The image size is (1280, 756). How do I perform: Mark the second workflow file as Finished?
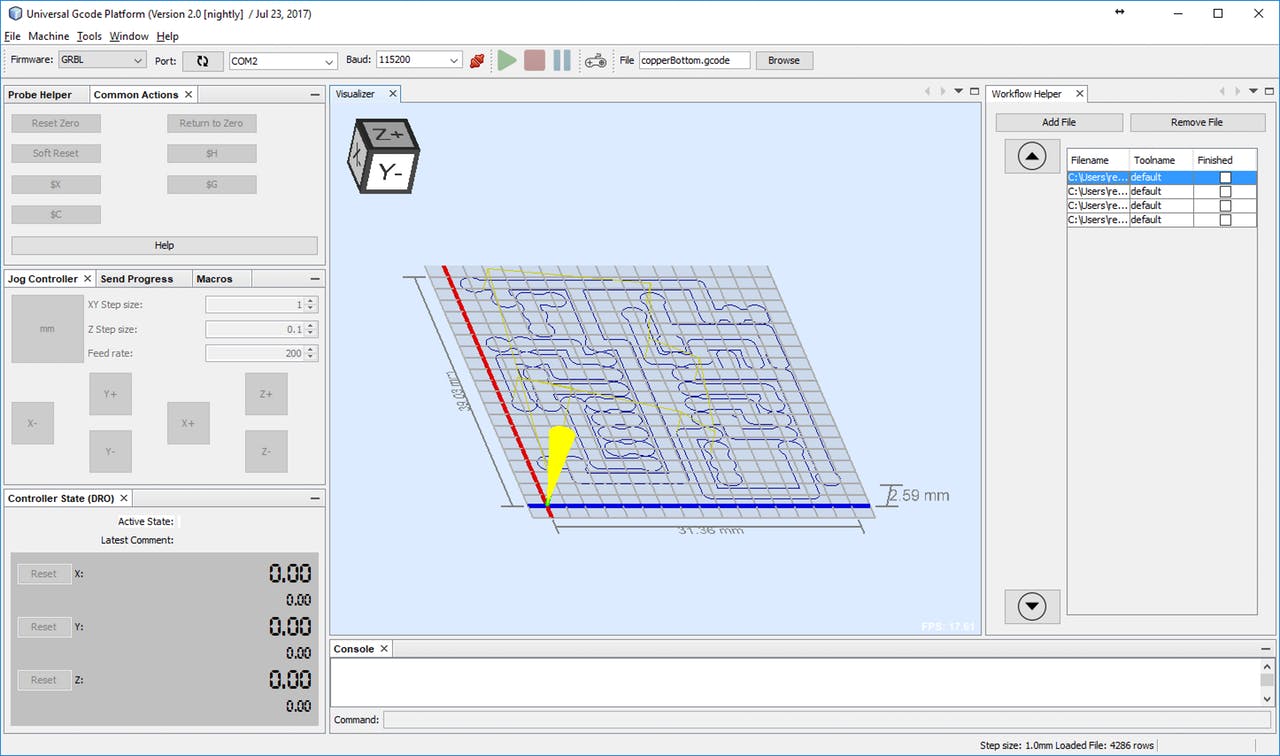(1226, 191)
